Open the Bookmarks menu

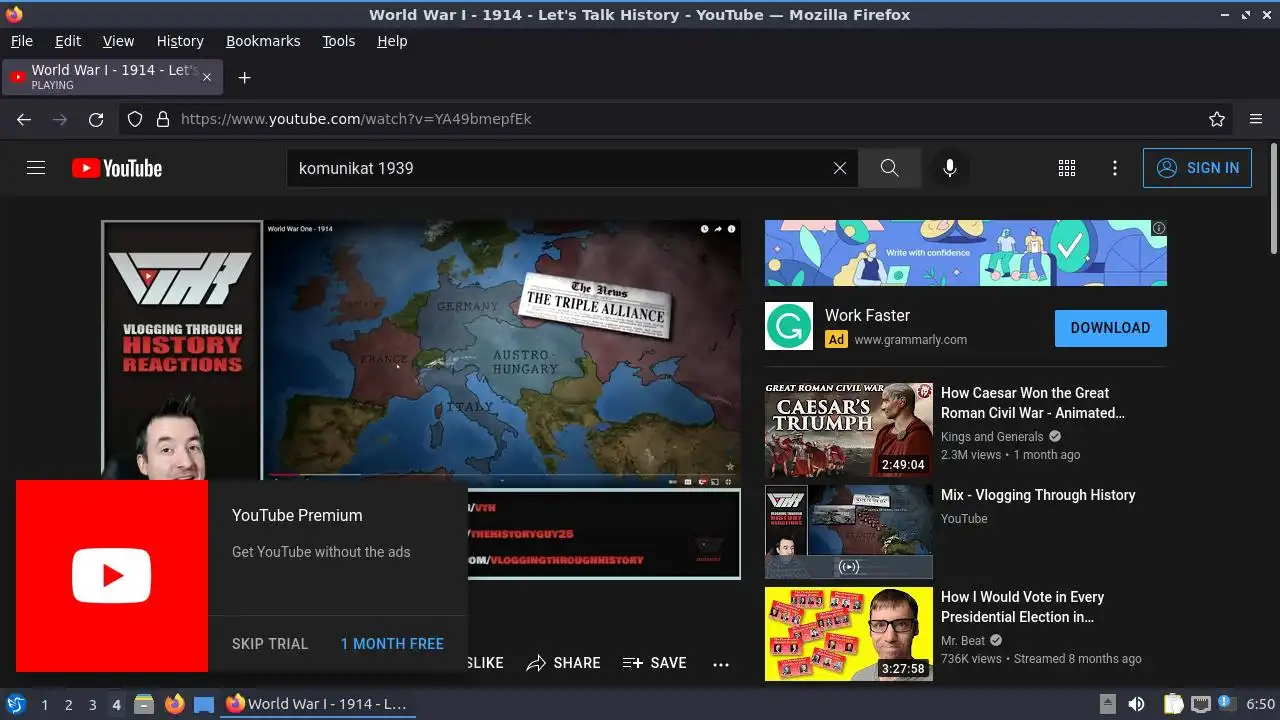[x=263, y=41]
